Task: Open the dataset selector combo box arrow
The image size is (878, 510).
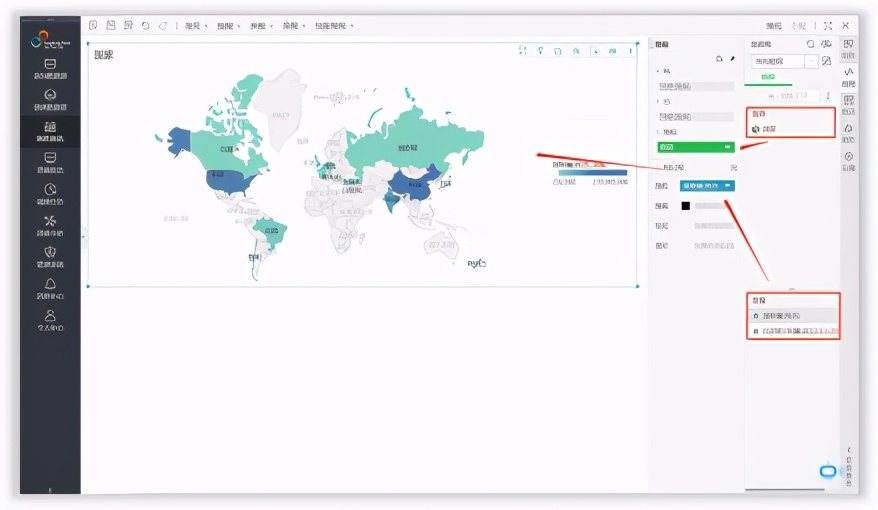Action: point(811,61)
